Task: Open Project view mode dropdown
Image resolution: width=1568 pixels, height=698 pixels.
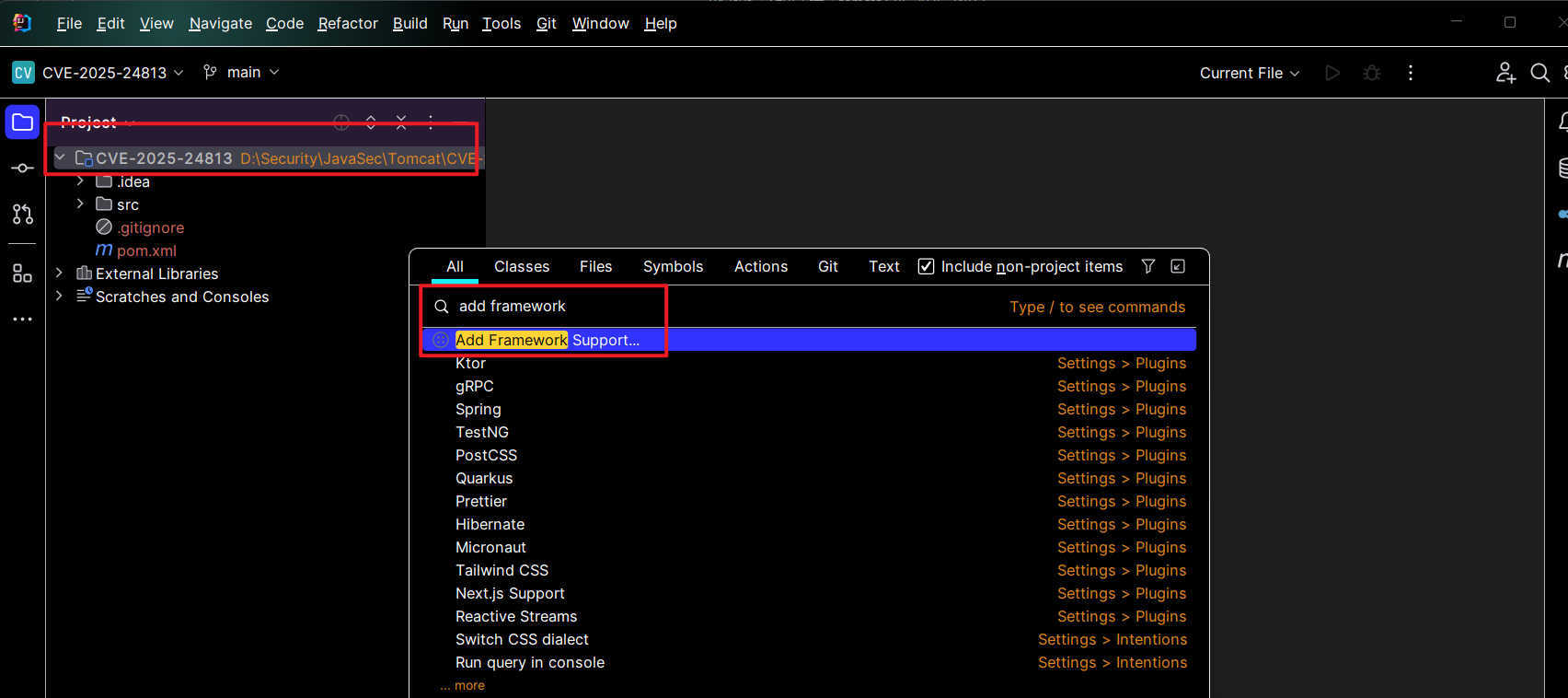Action: (x=98, y=122)
